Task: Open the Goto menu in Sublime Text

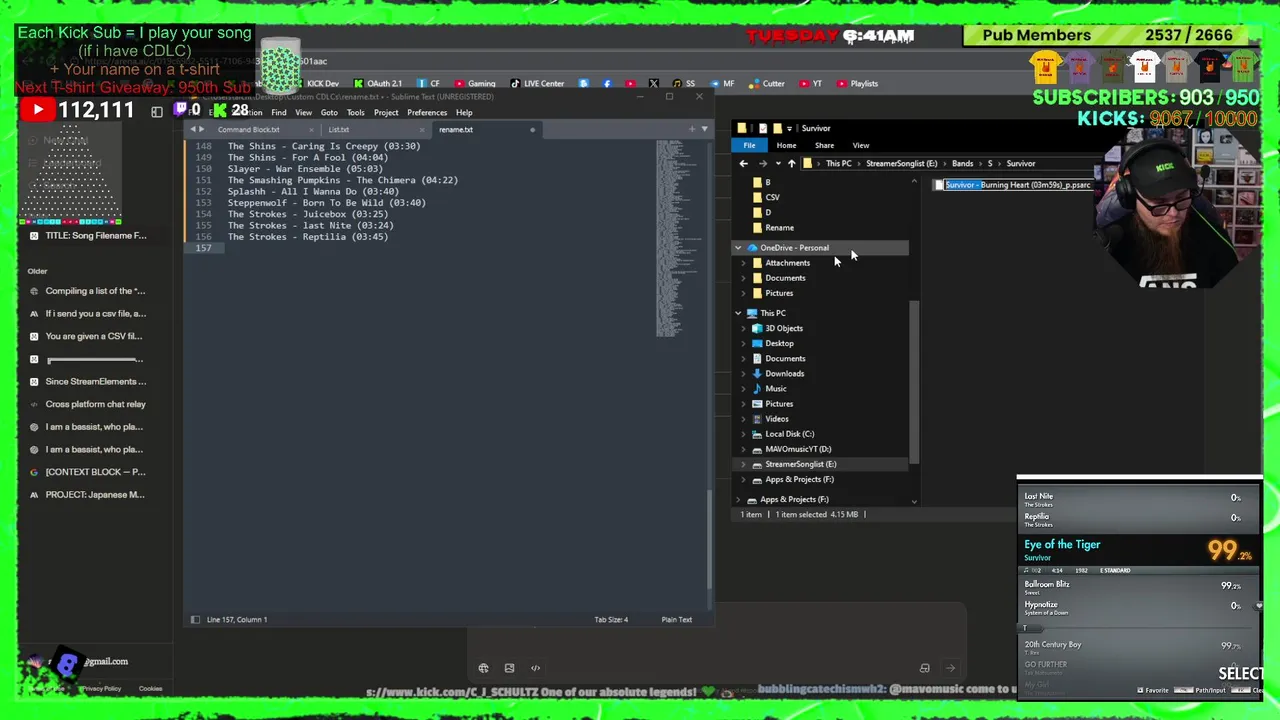Action: 329,113
